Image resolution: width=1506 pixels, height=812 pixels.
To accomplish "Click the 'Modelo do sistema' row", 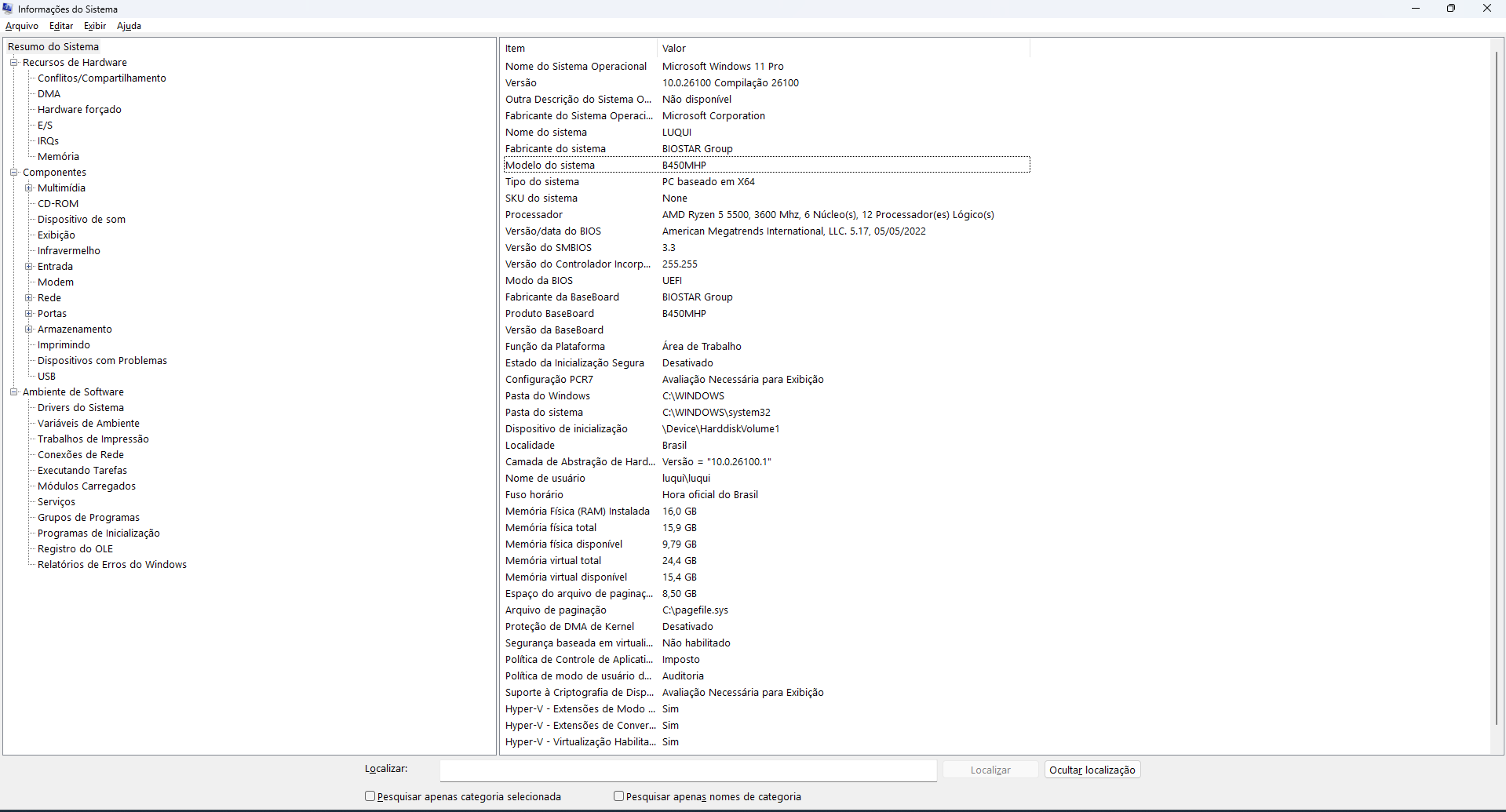I will coord(767,166).
